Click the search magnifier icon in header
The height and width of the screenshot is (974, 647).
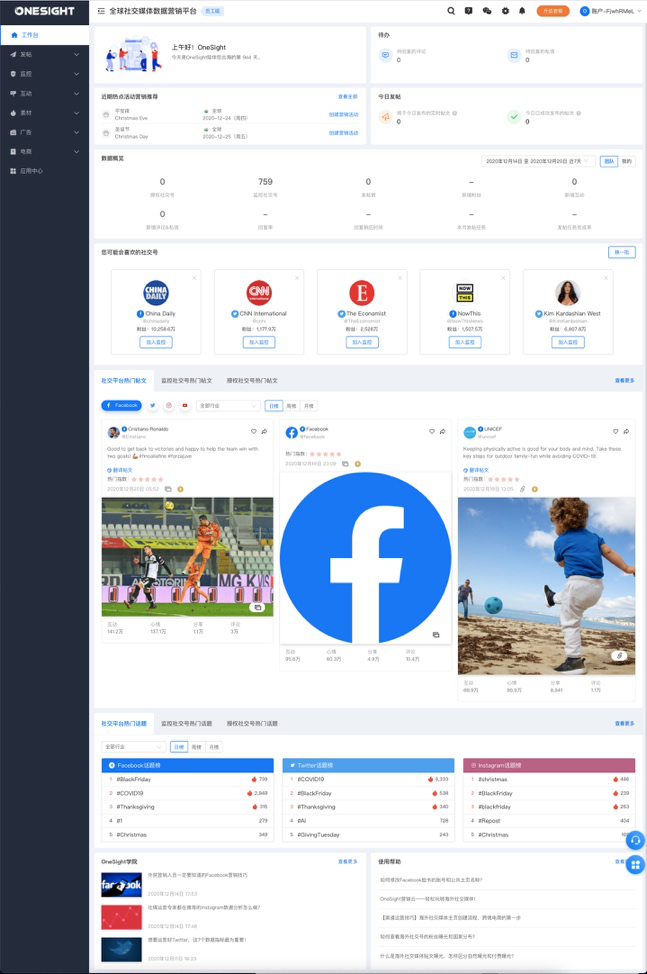(451, 11)
